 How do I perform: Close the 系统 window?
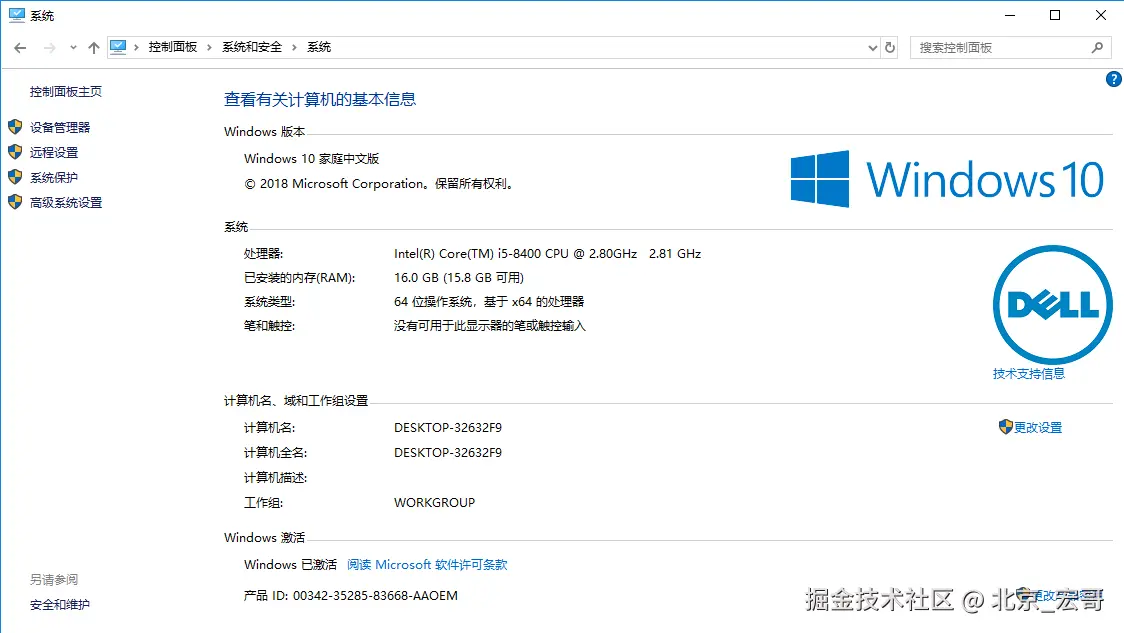pyautogui.click(x=1101, y=15)
